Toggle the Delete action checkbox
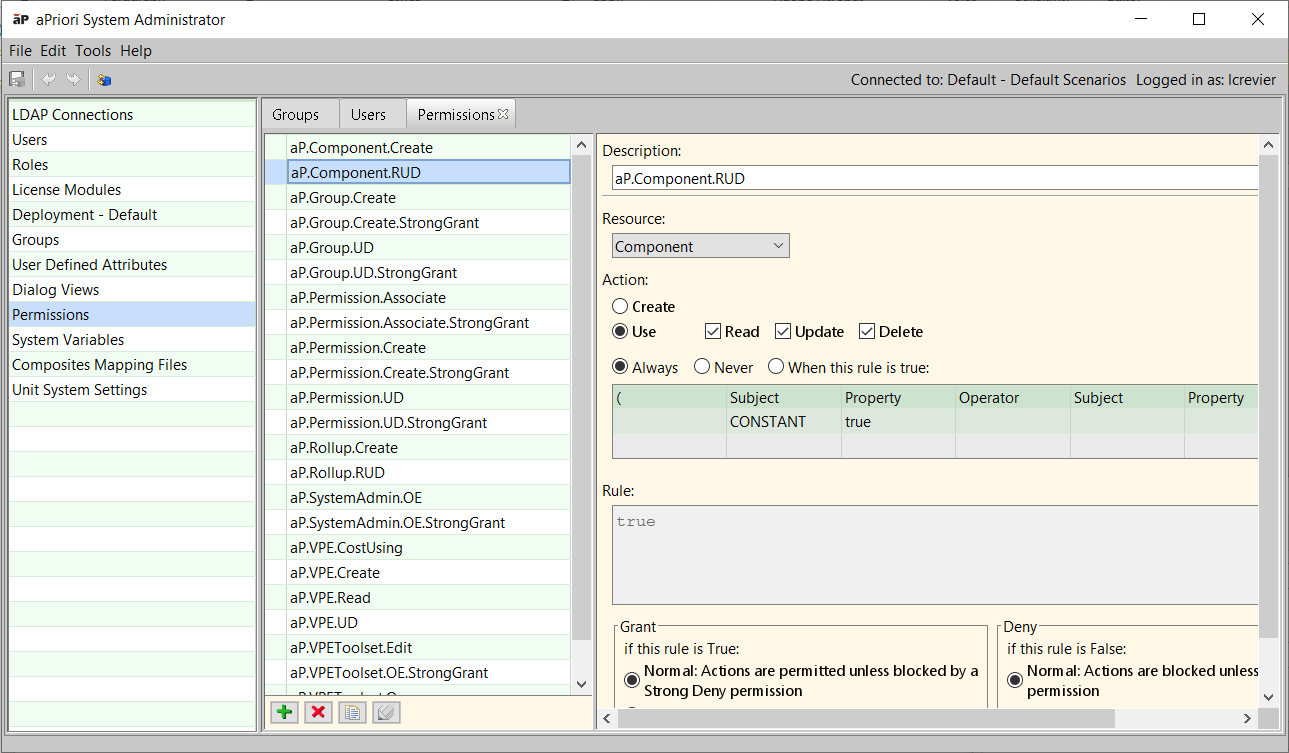1289x753 pixels. click(867, 332)
